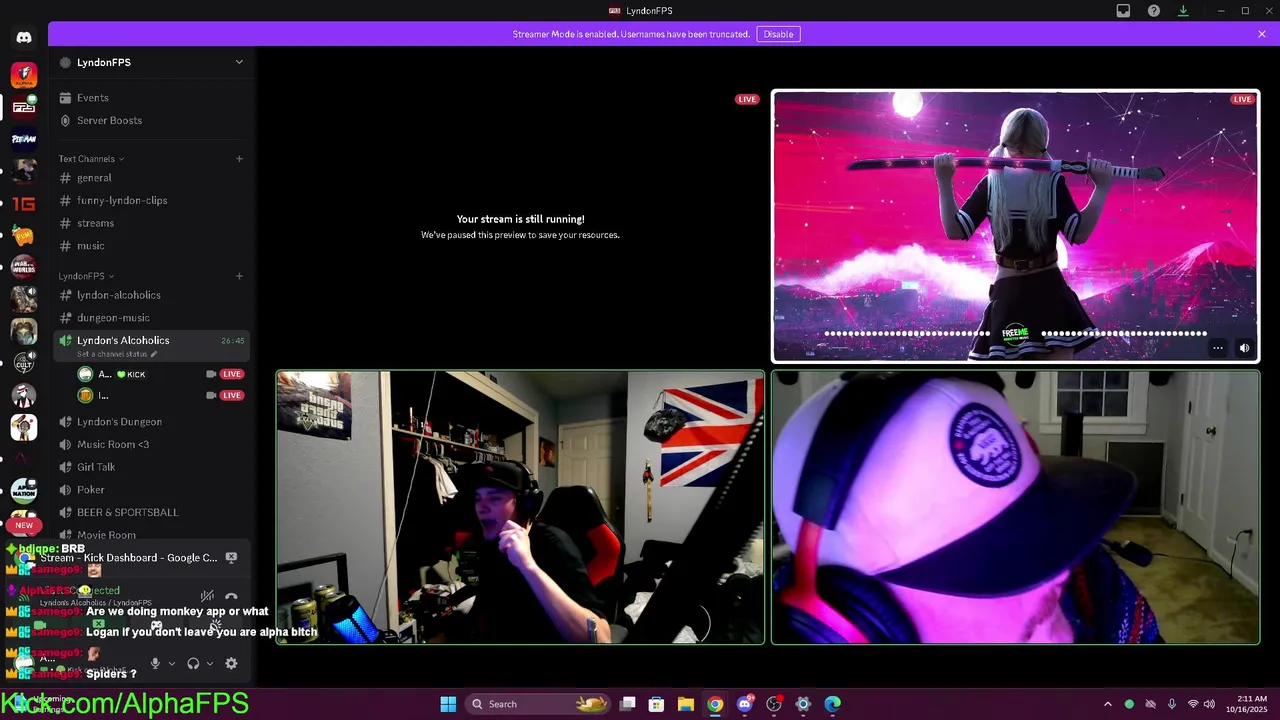Open User Settings gear
1280x720 pixels.
point(231,664)
